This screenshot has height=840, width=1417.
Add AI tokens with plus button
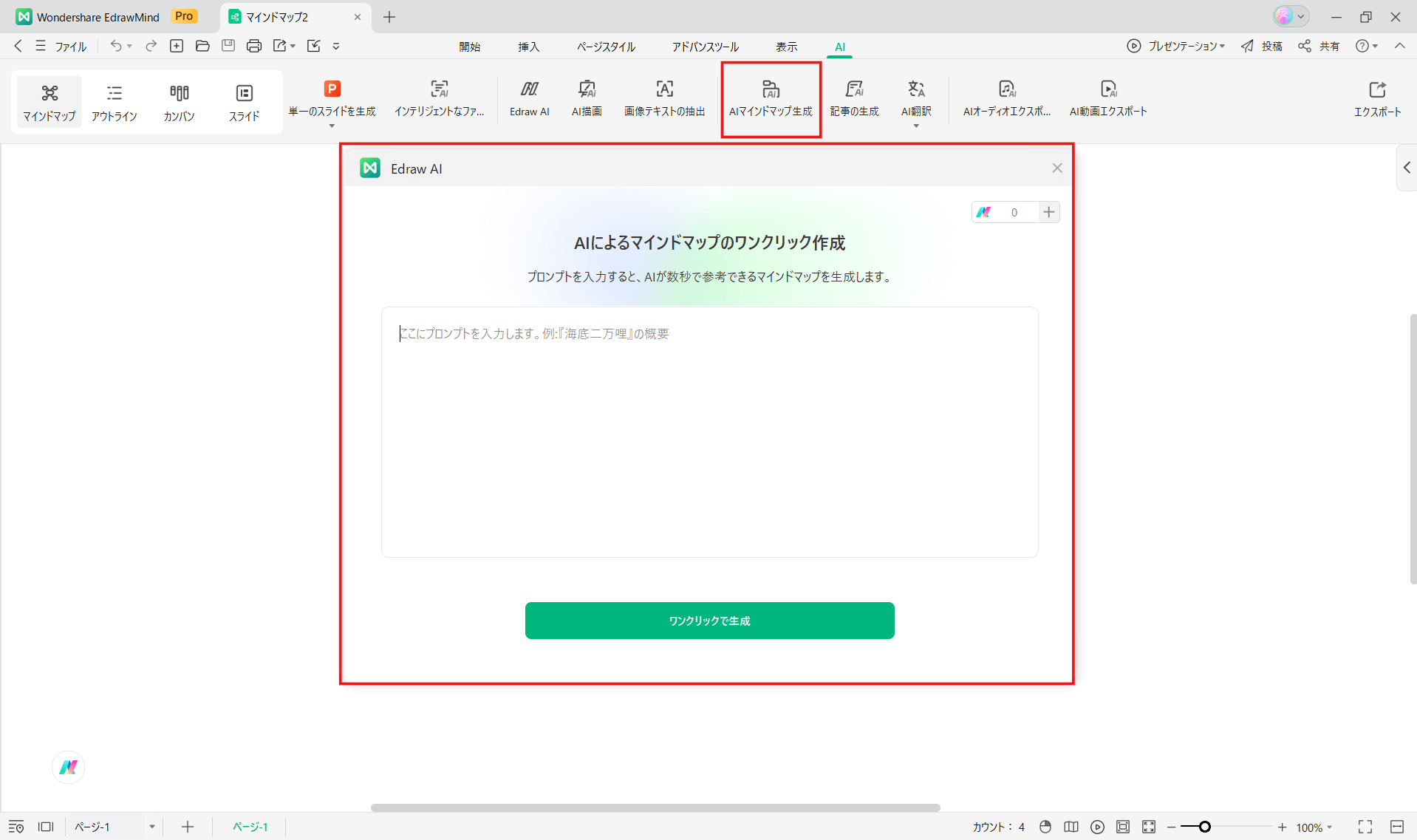1049,212
